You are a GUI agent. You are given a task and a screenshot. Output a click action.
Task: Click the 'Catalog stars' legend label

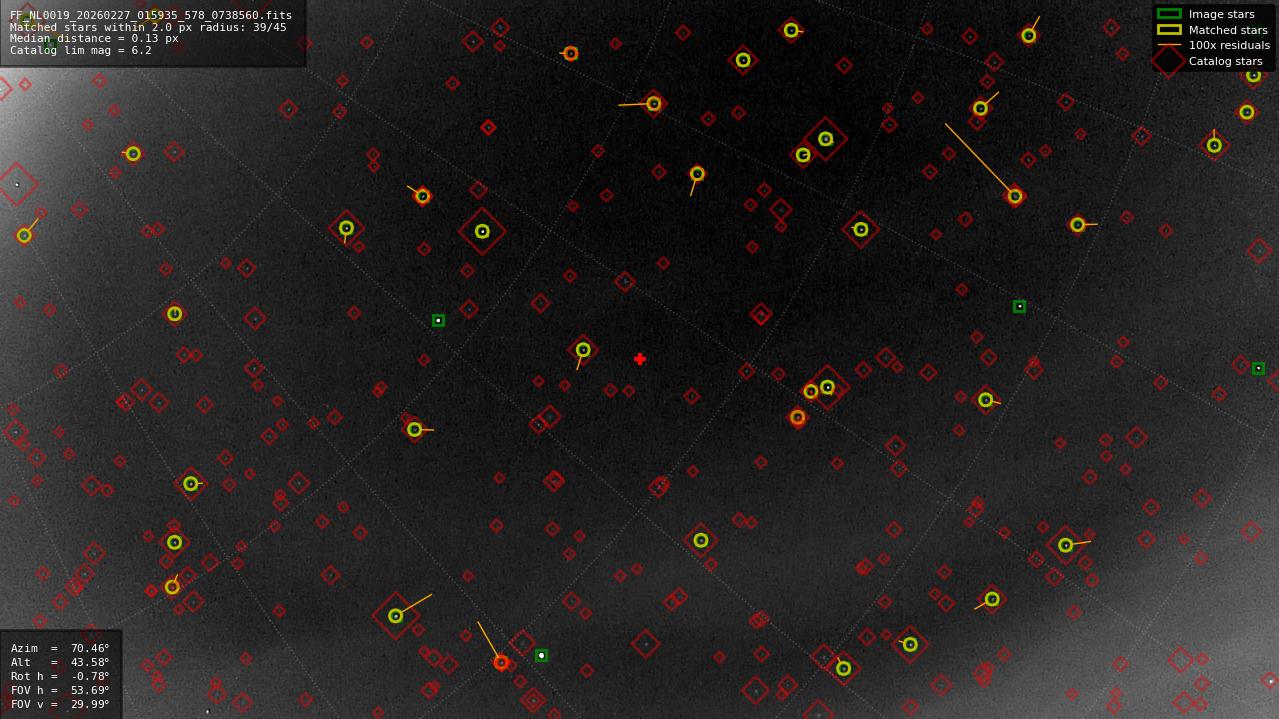pyautogui.click(x=1225, y=61)
